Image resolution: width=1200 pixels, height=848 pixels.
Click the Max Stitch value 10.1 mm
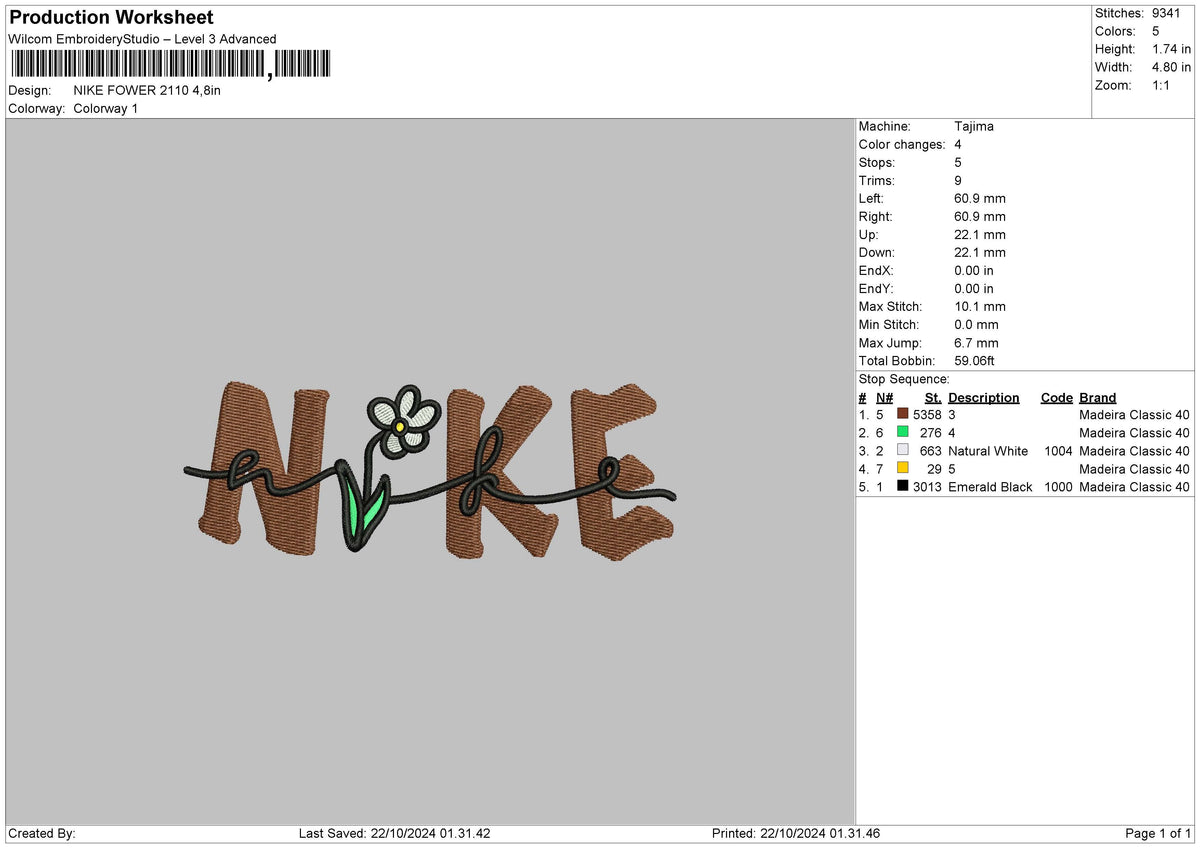coord(980,306)
